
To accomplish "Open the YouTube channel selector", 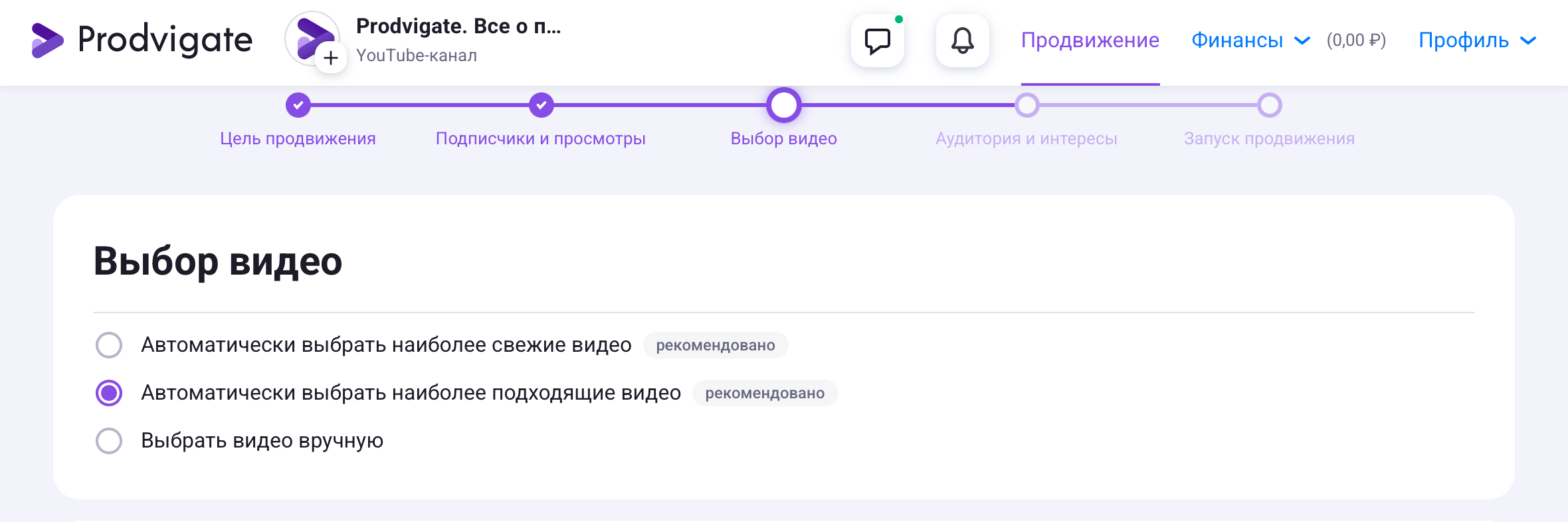I will tap(458, 40).
